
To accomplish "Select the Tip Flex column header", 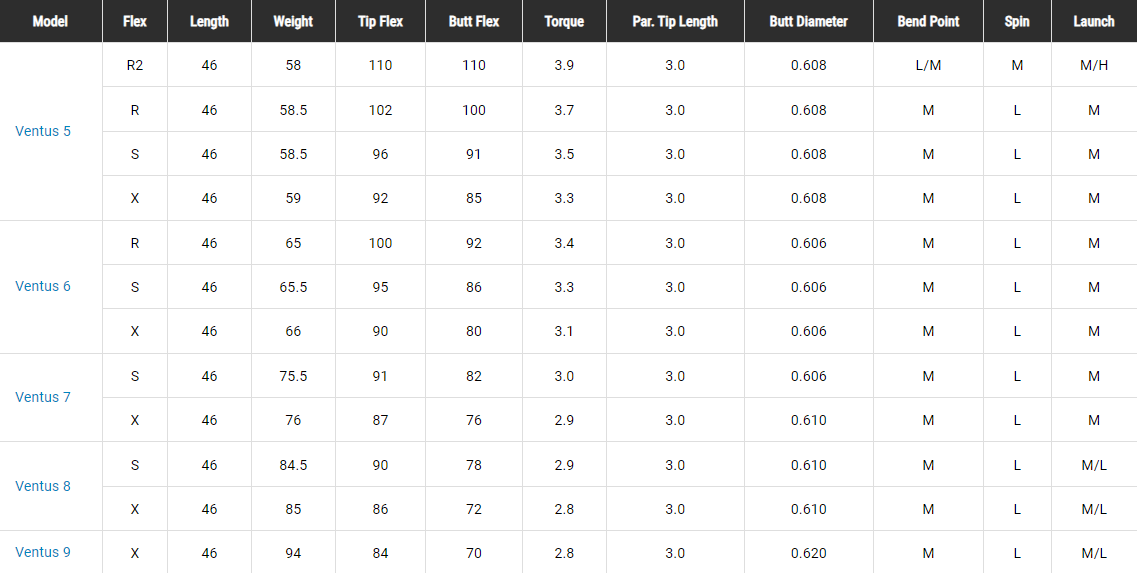I will point(380,21).
